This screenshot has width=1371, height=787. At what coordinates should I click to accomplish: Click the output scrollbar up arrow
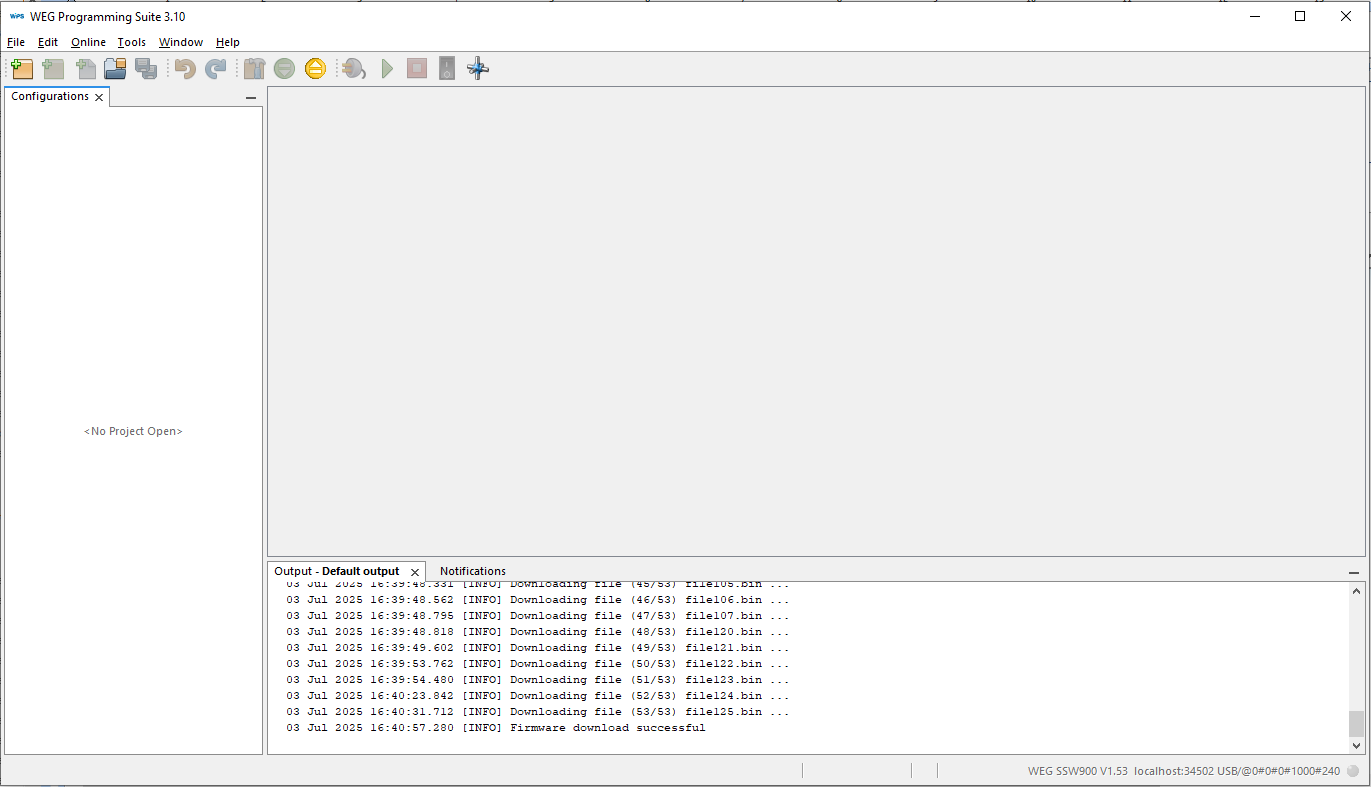click(x=1356, y=592)
